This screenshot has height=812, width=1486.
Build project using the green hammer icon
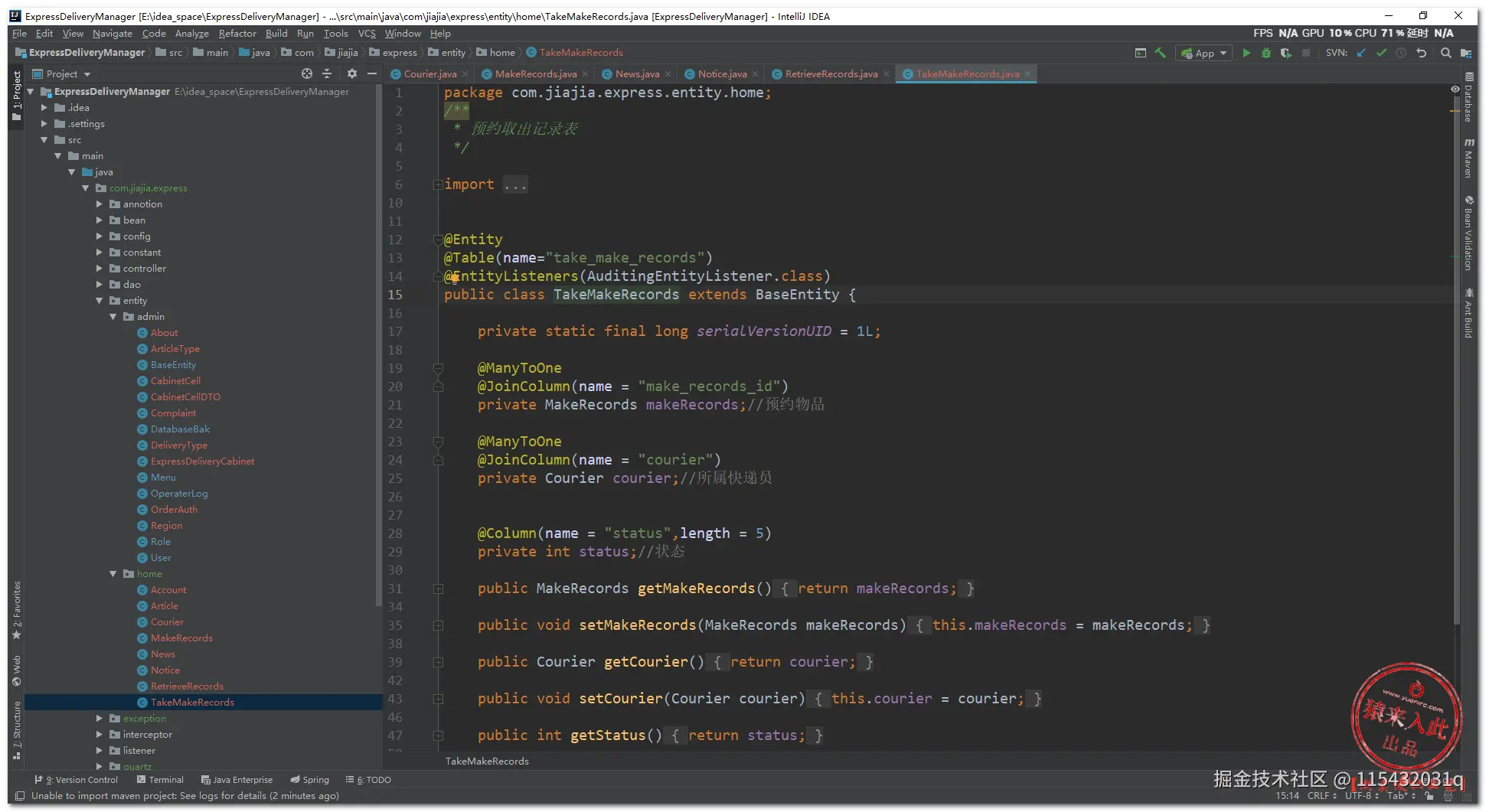click(x=1161, y=53)
